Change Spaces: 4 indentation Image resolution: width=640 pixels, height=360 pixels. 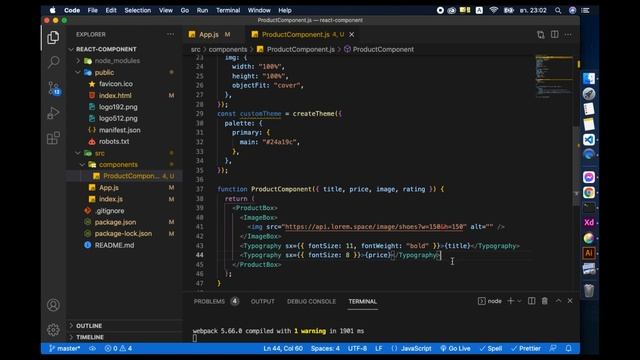click(x=325, y=348)
